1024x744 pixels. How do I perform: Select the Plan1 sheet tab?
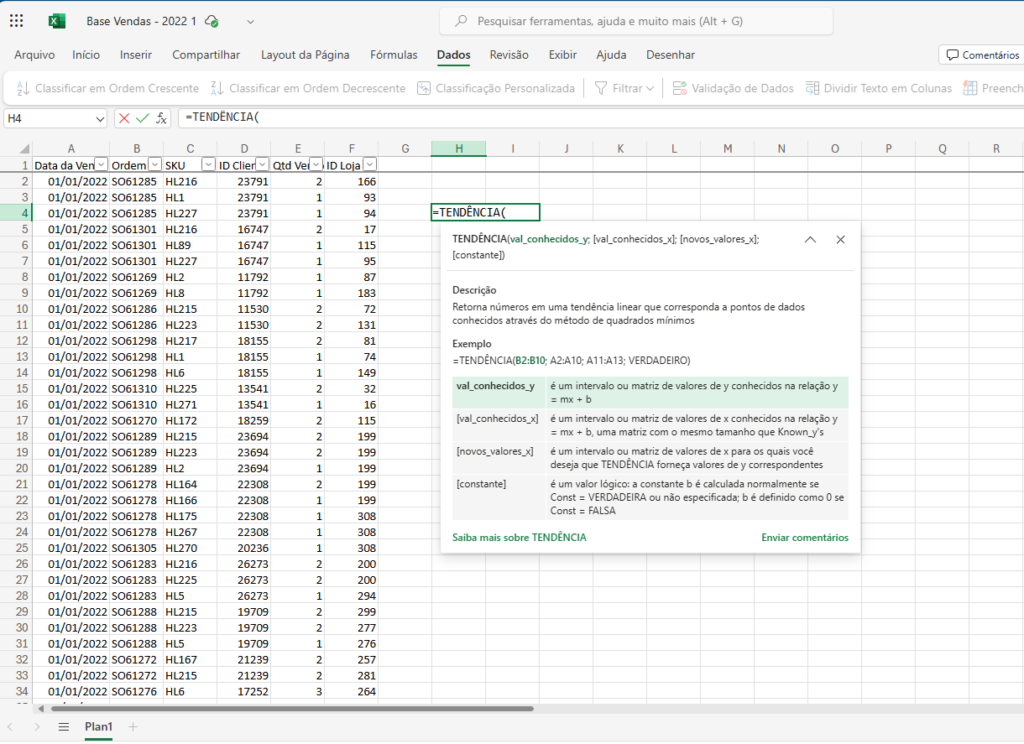pos(99,727)
